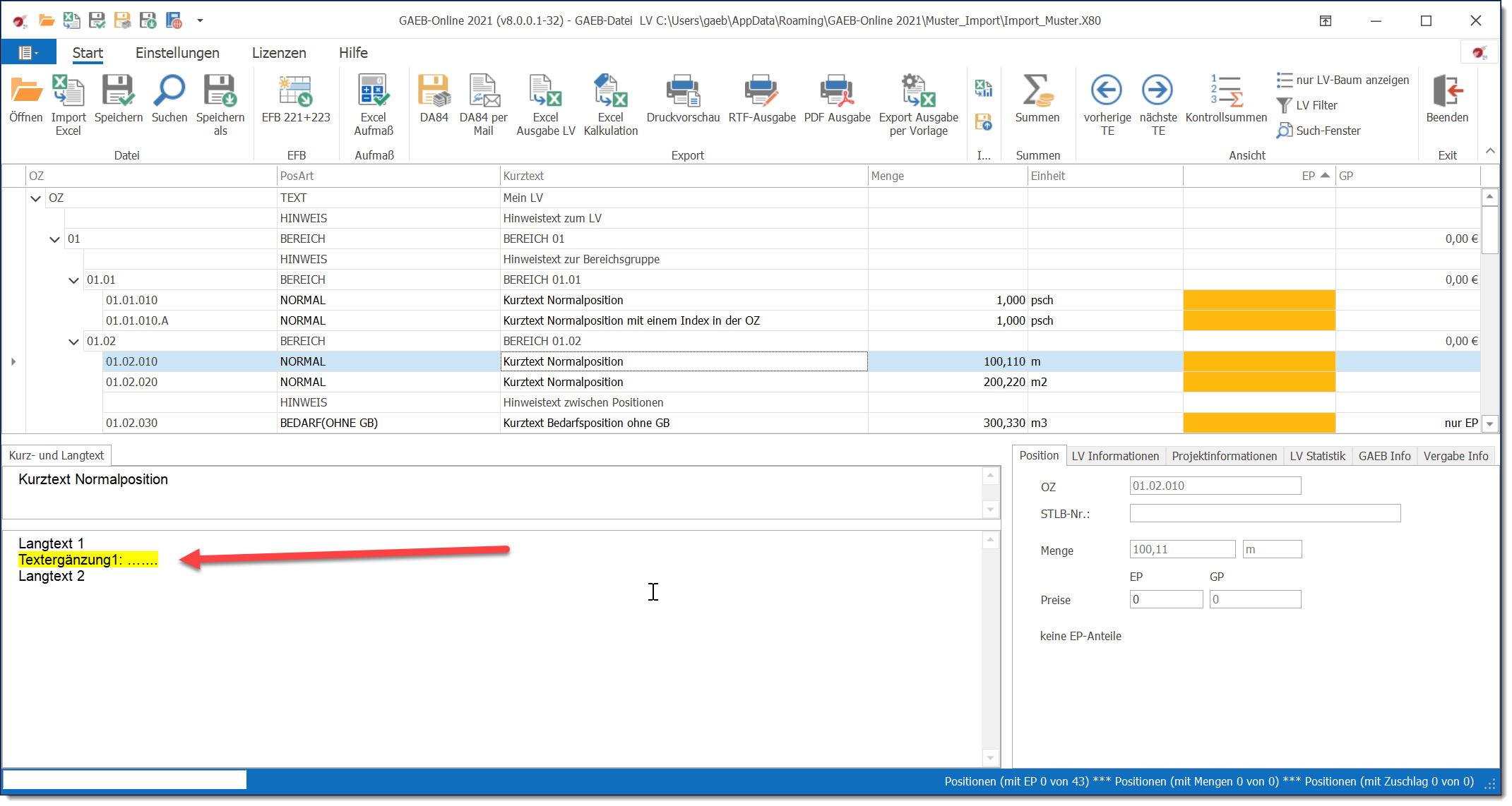Toggle nur LV-Baum anzeigen option
The image size is (1512, 806).
tap(1343, 80)
